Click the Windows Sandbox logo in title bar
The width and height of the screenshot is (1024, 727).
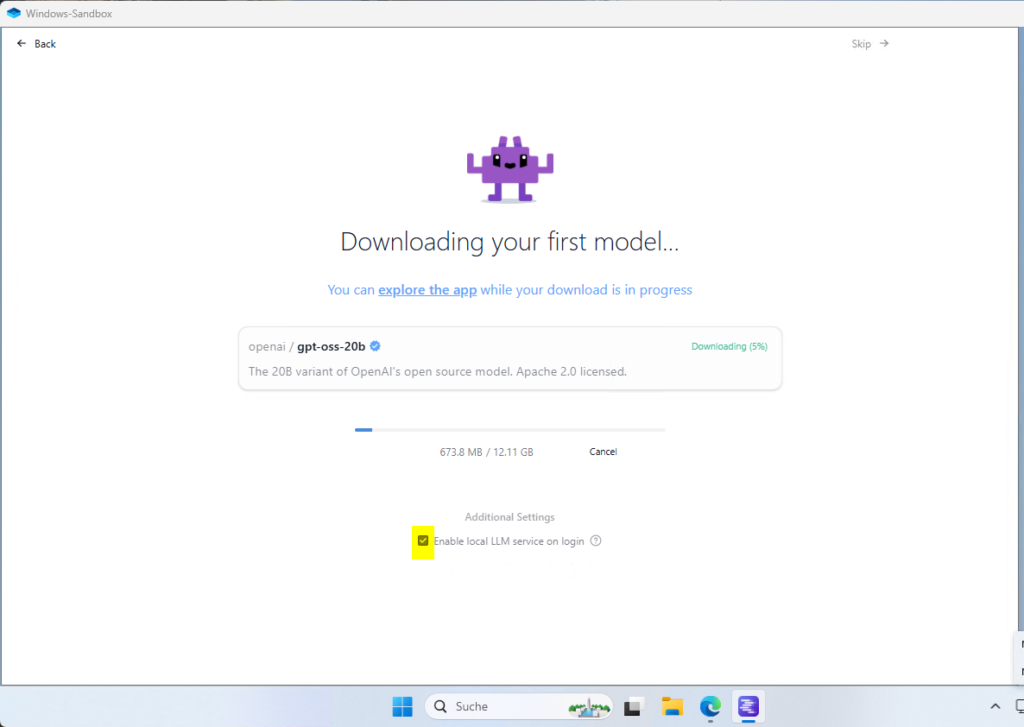13,12
